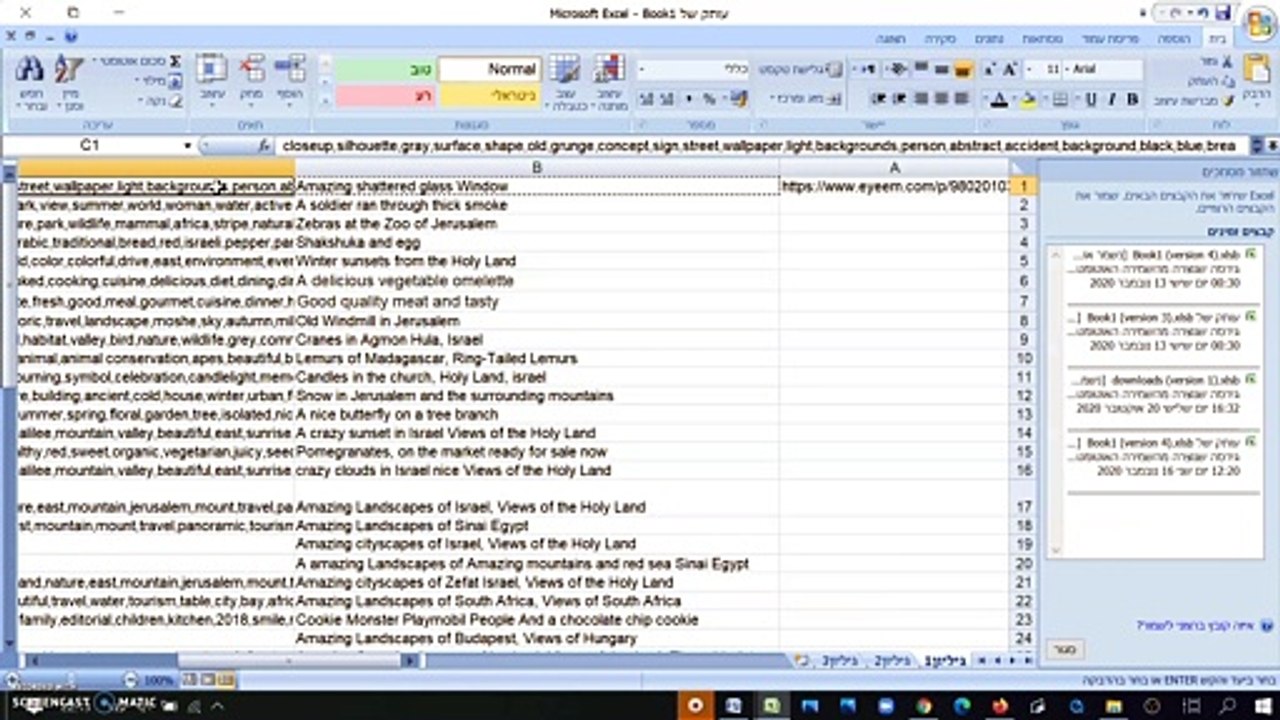Image resolution: width=1280 pixels, height=720 pixels.
Task: Switch to Page Layout view in status bar
Action: coord(209,680)
